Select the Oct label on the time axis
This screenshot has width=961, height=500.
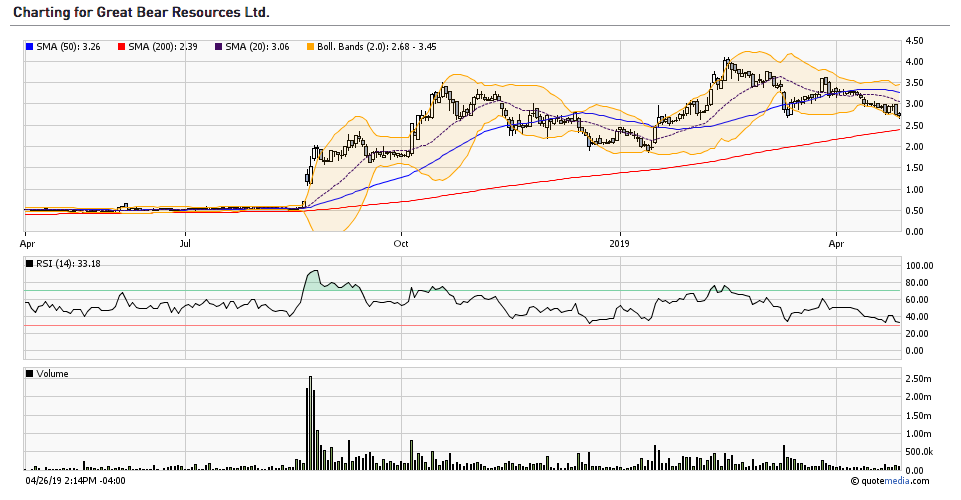point(401,242)
